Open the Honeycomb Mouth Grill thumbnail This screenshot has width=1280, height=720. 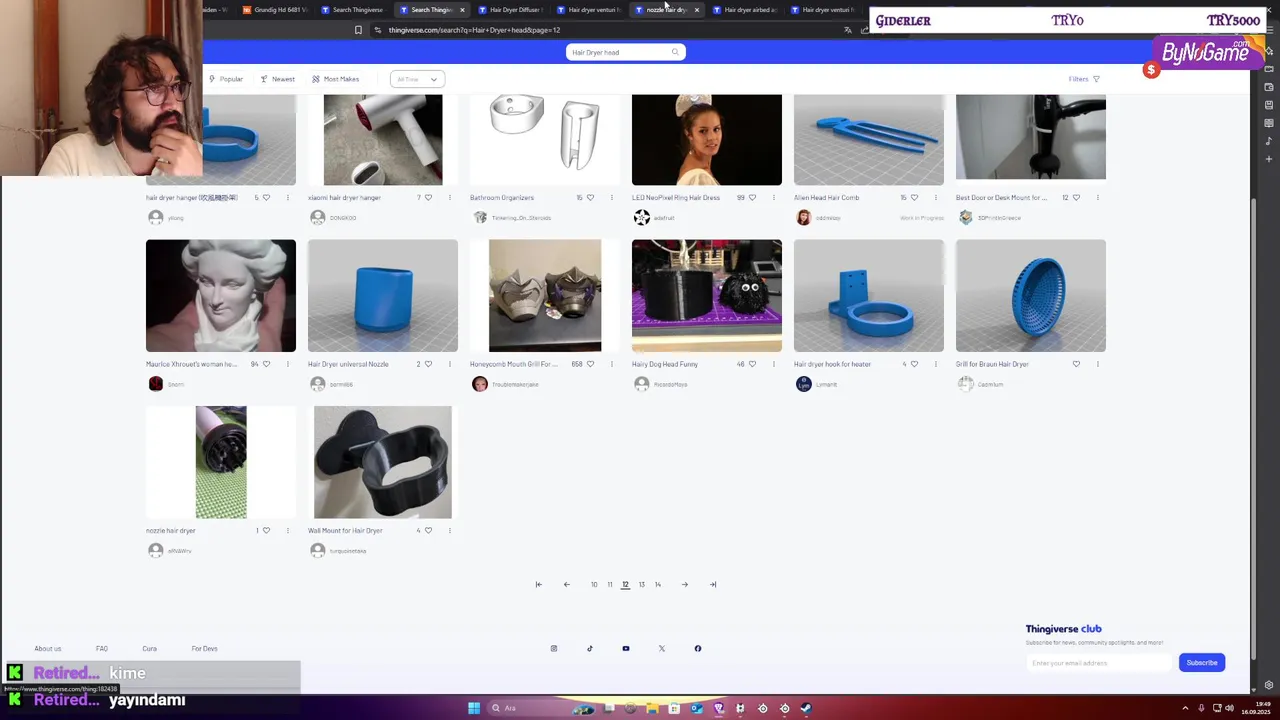[x=545, y=296]
